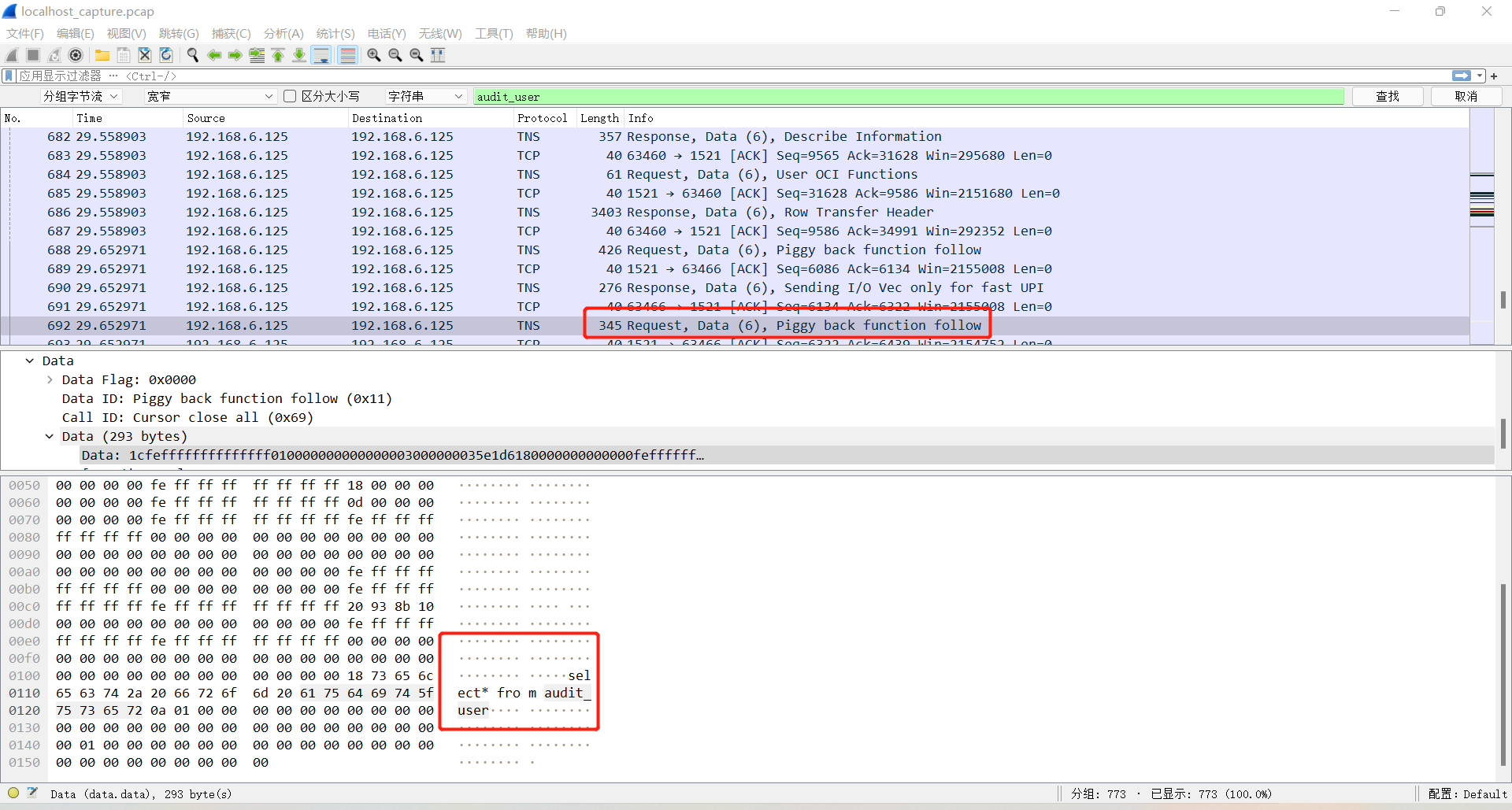Restart the capture session
The height and width of the screenshot is (810, 1512).
tap(54, 55)
